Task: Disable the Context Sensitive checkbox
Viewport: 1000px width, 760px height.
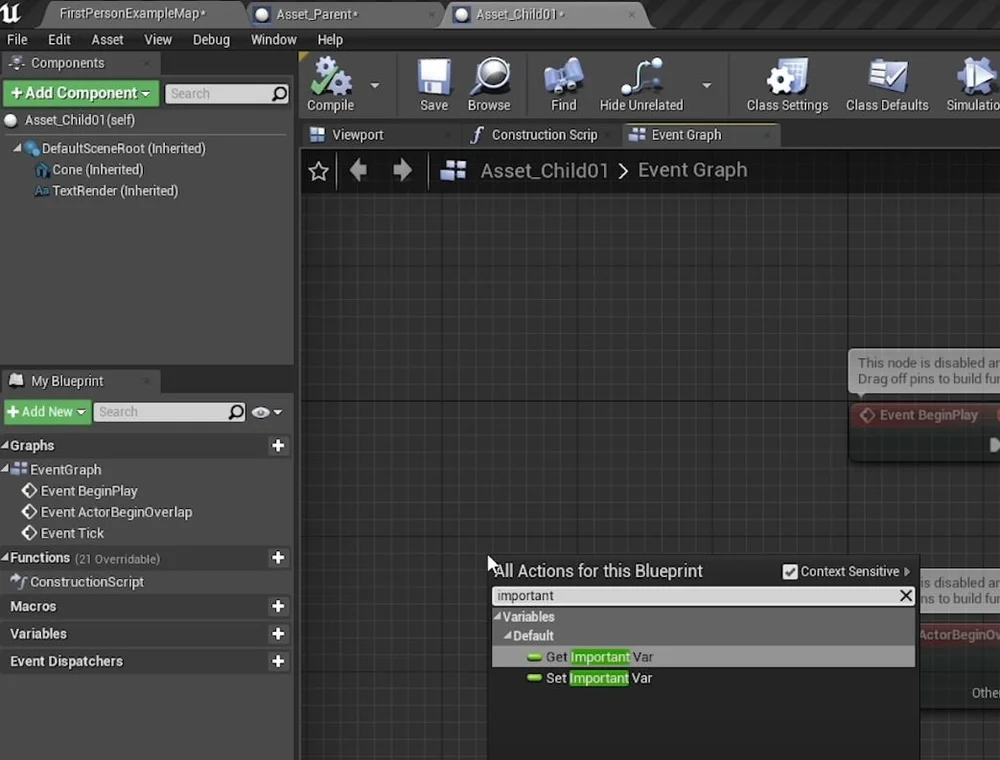Action: point(789,571)
